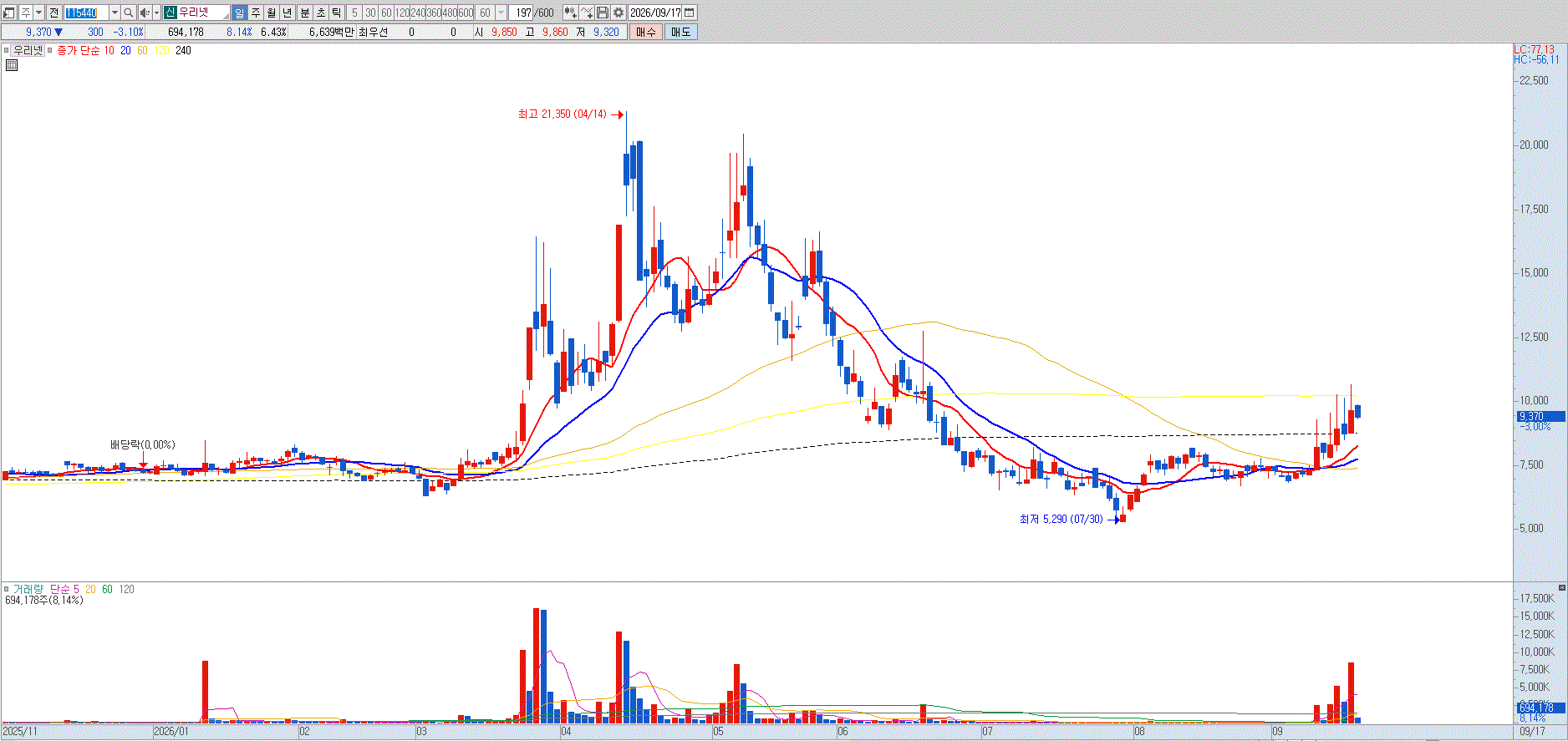Click the stock search magnifier icon
Screen dimensions: 1568x741
pyautogui.click(x=128, y=13)
